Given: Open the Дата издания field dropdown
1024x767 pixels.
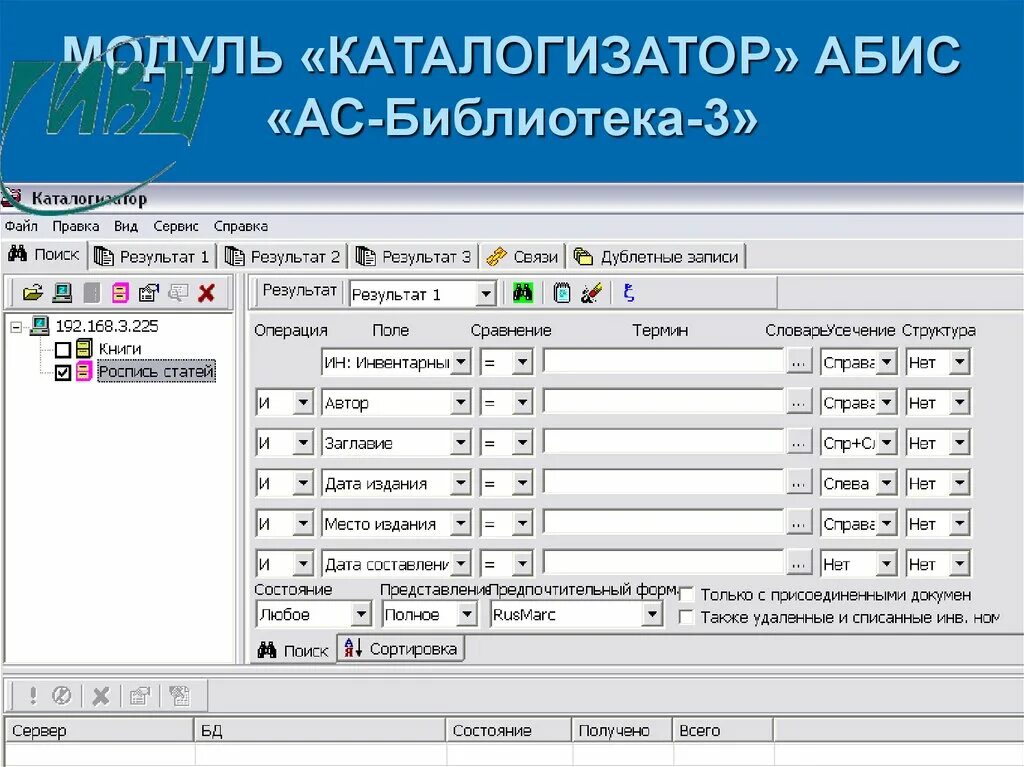Looking at the screenshot, I should coord(460,483).
